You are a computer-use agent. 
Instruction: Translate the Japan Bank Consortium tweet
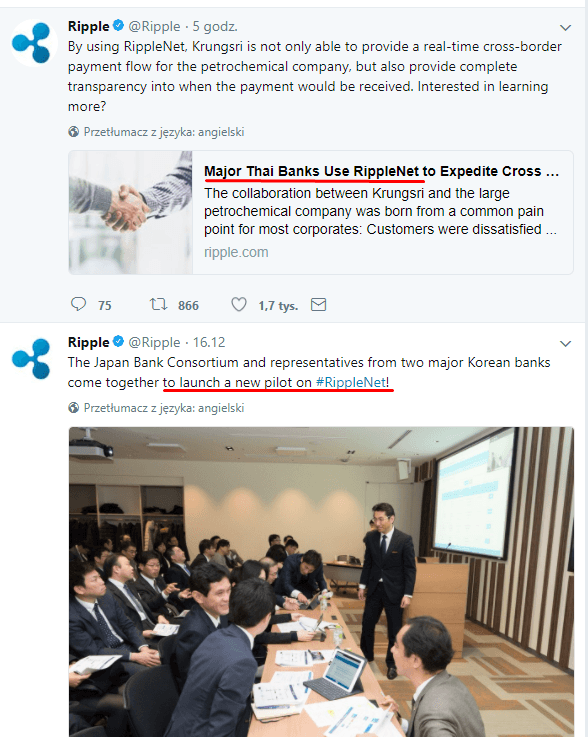tap(164, 408)
